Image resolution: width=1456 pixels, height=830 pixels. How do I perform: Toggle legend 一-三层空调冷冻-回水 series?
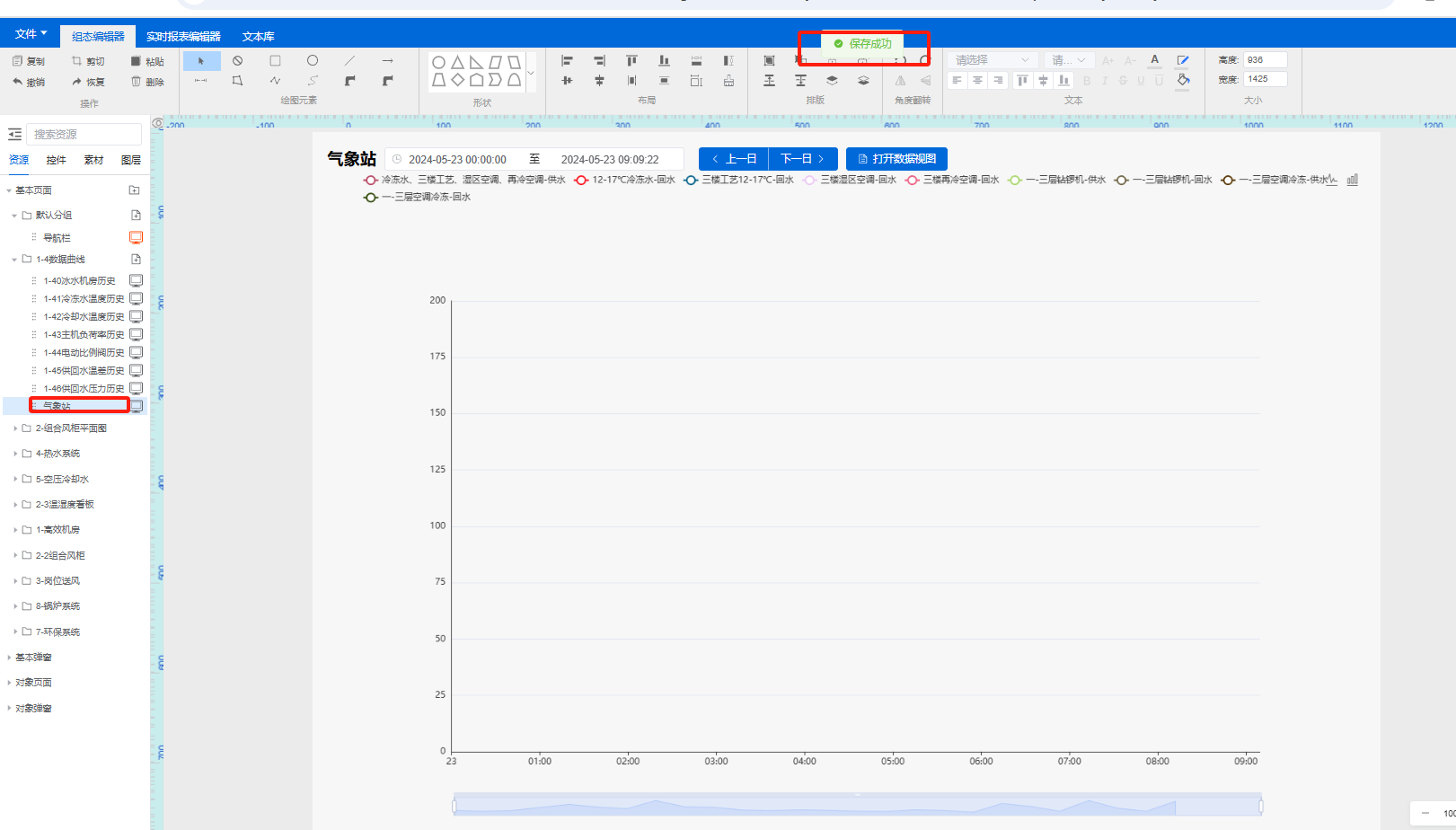(418, 197)
